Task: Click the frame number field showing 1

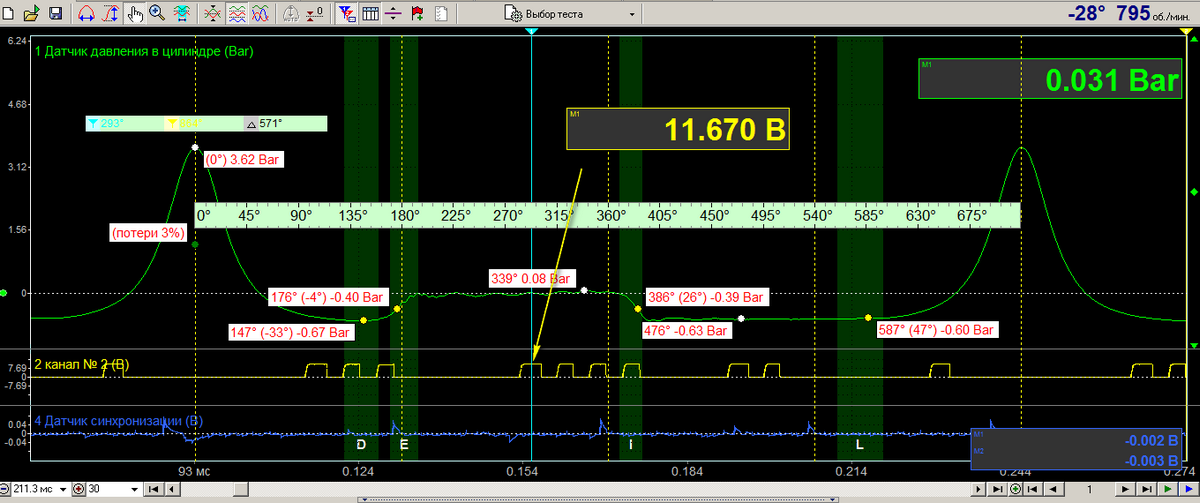Action: [x=1089, y=489]
